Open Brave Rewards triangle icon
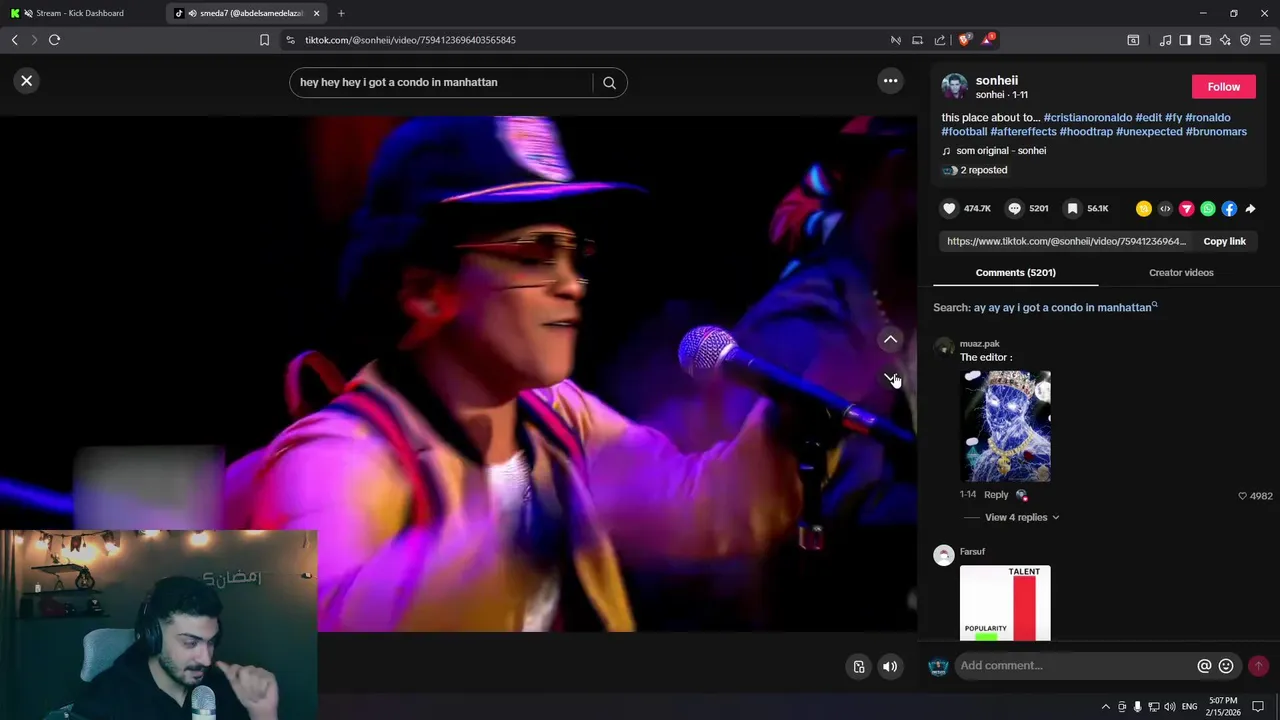Image resolution: width=1280 pixels, height=720 pixels. click(987, 40)
